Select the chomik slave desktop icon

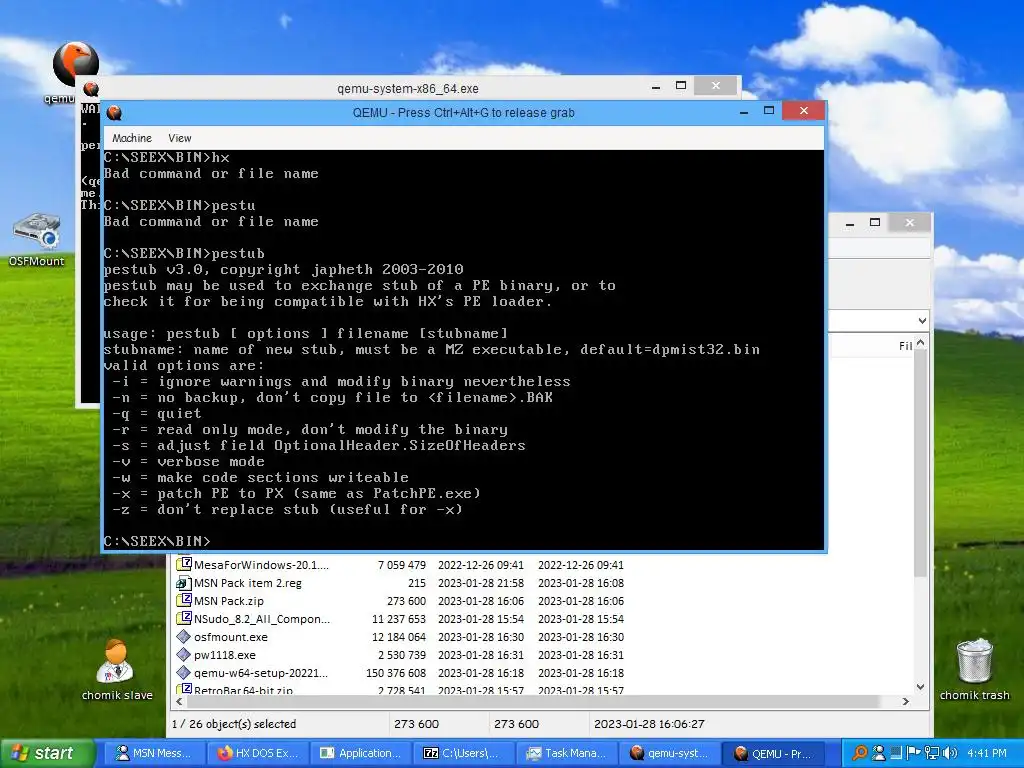(x=115, y=661)
